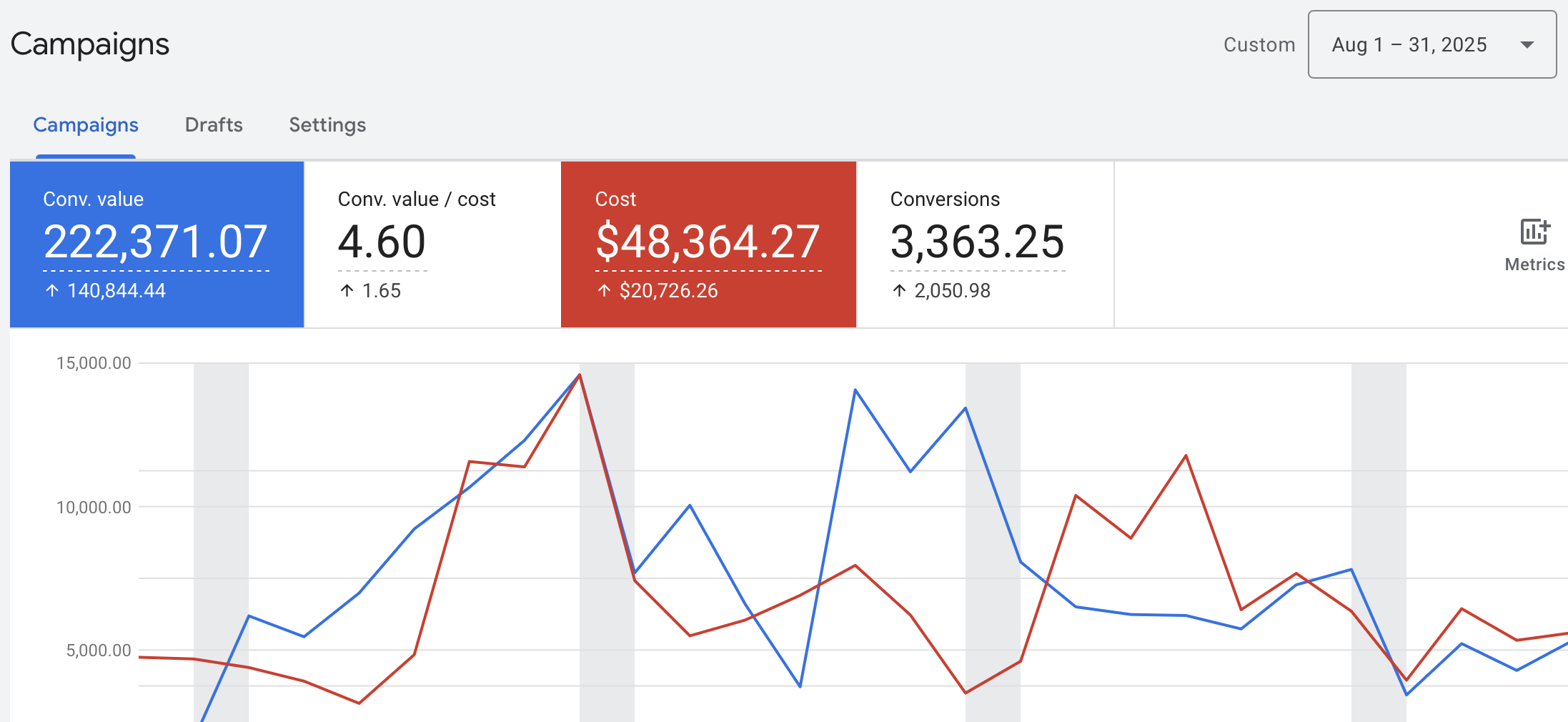Select the Conv. value / cost label

(x=417, y=199)
